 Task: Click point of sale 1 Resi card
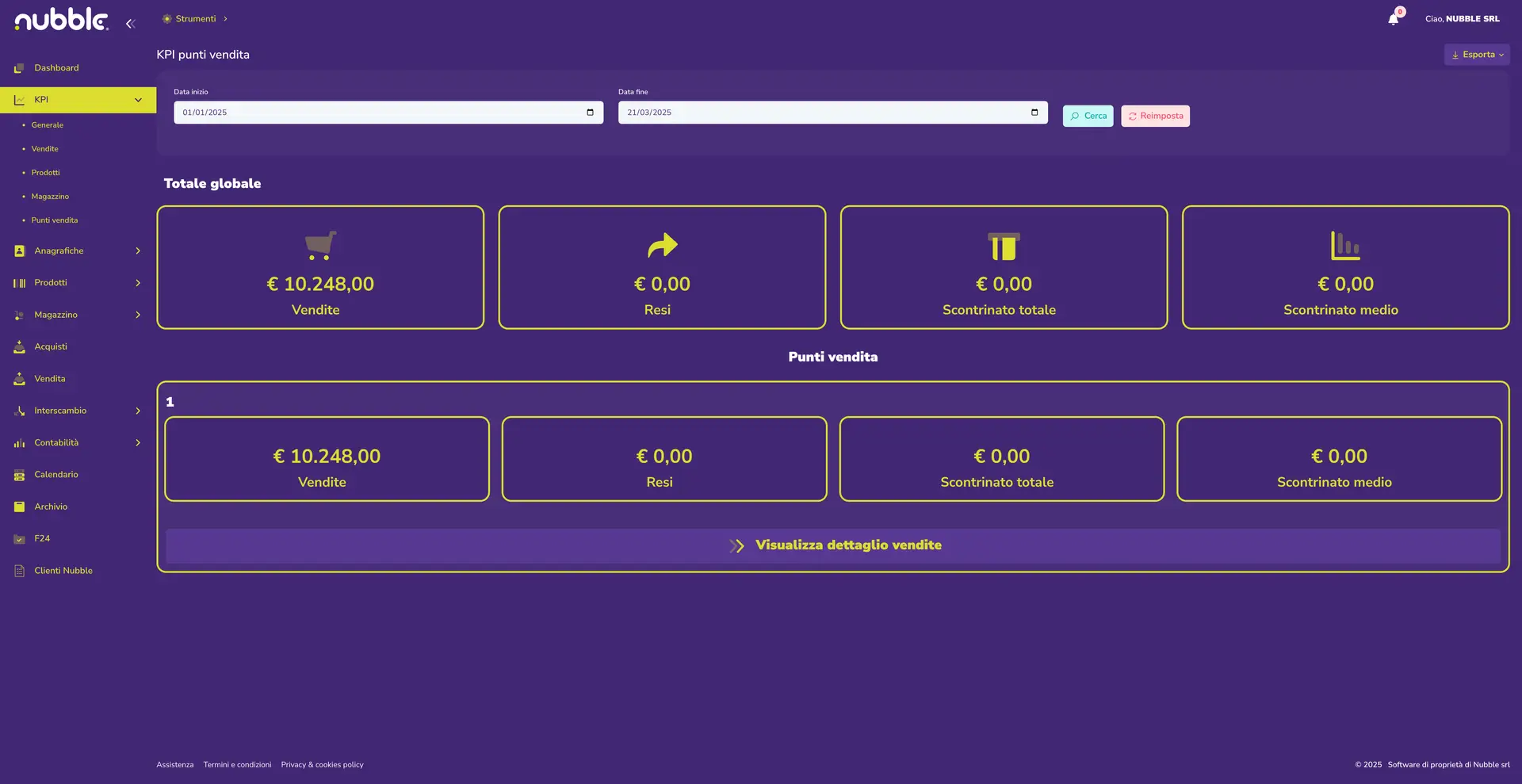(664, 459)
